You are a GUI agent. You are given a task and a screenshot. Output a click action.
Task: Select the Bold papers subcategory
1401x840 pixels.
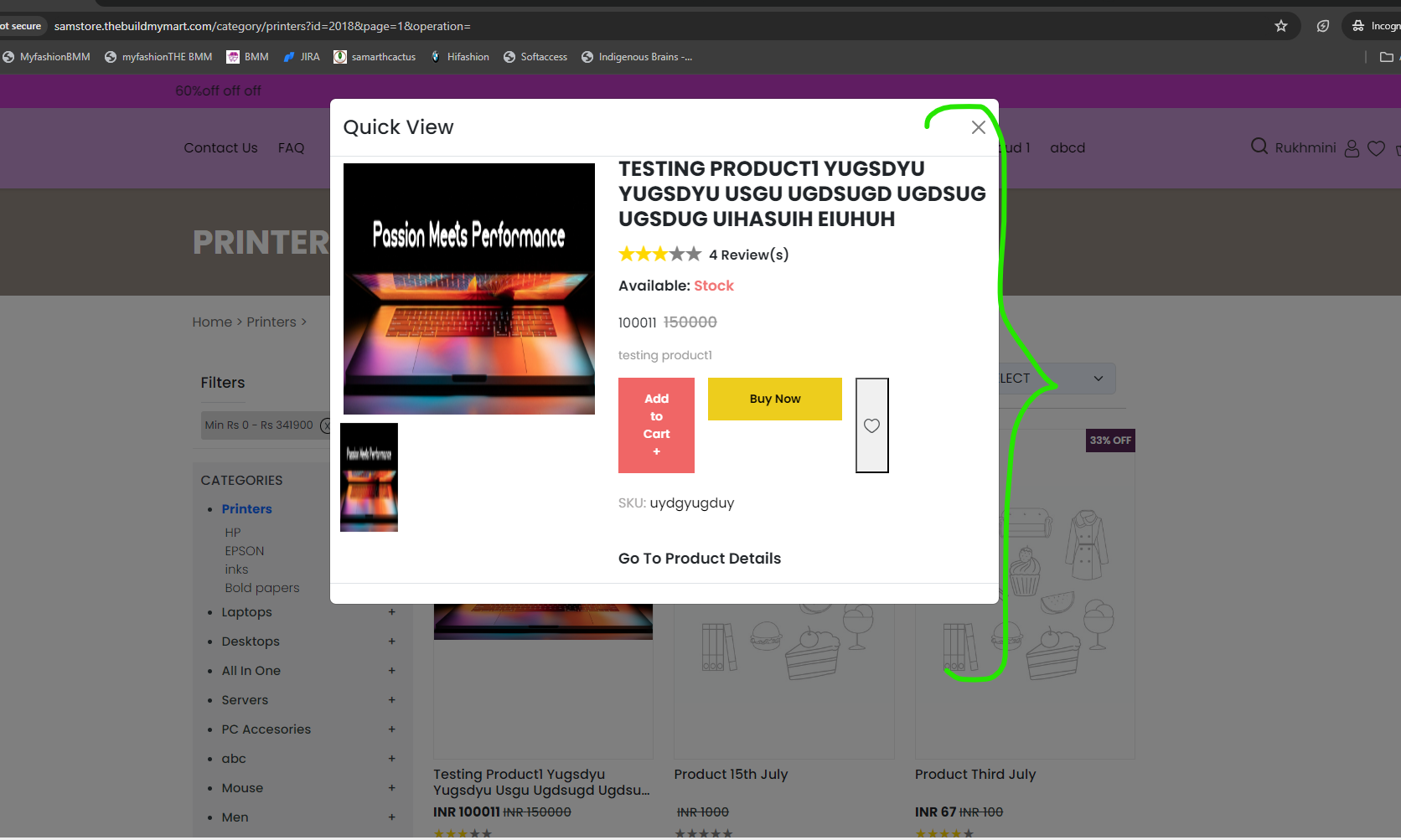(x=262, y=588)
